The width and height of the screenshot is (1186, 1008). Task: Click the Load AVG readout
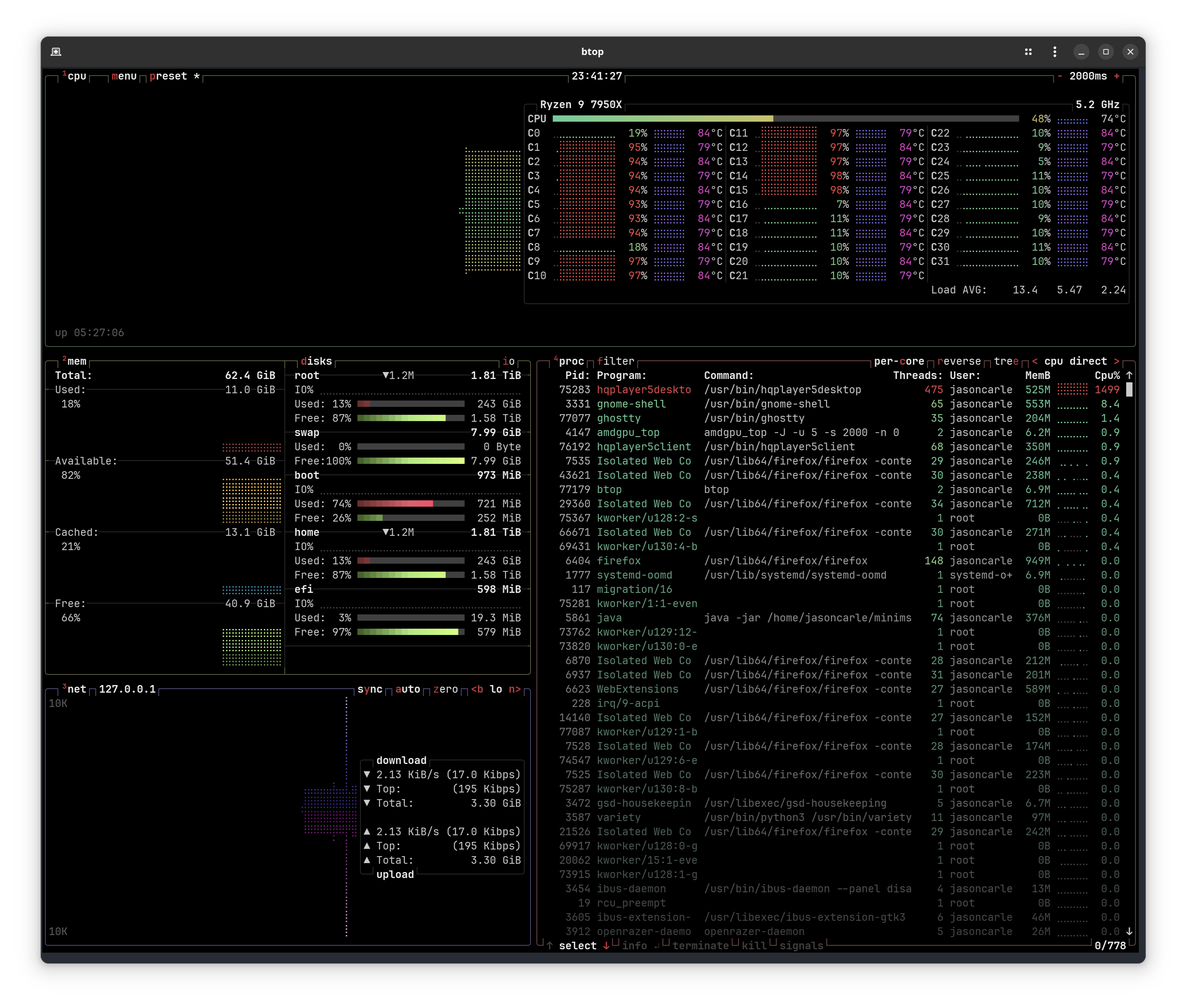1028,290
